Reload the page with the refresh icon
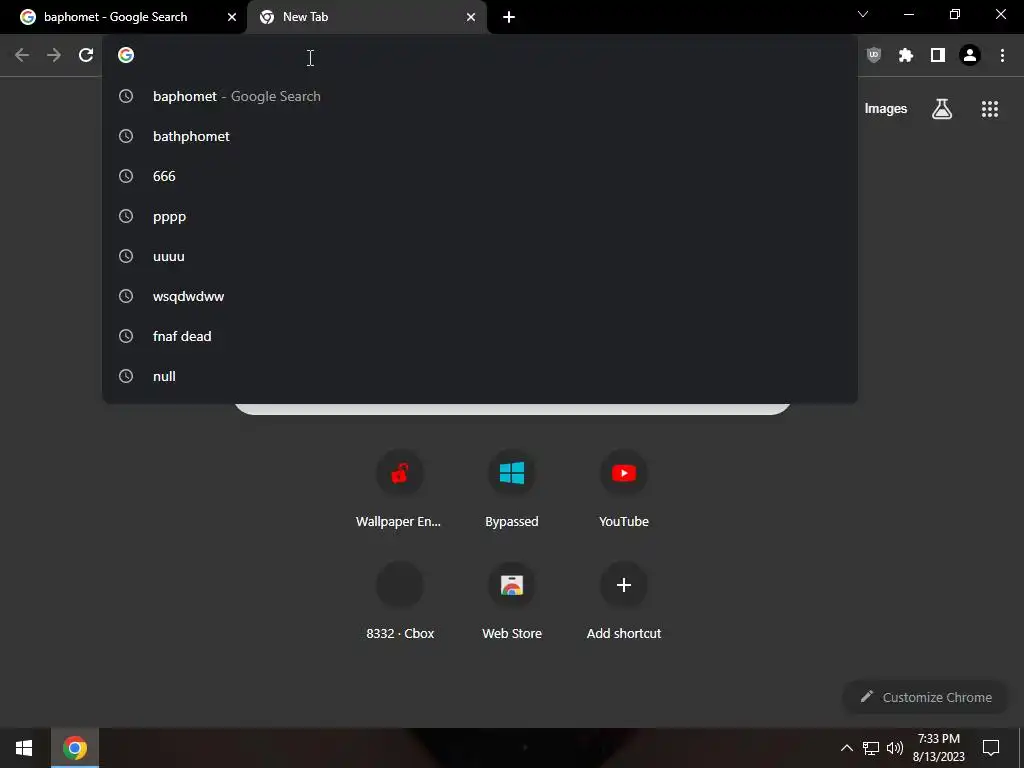This screenshot has width=1024, height=768. [x=86, y=56]
